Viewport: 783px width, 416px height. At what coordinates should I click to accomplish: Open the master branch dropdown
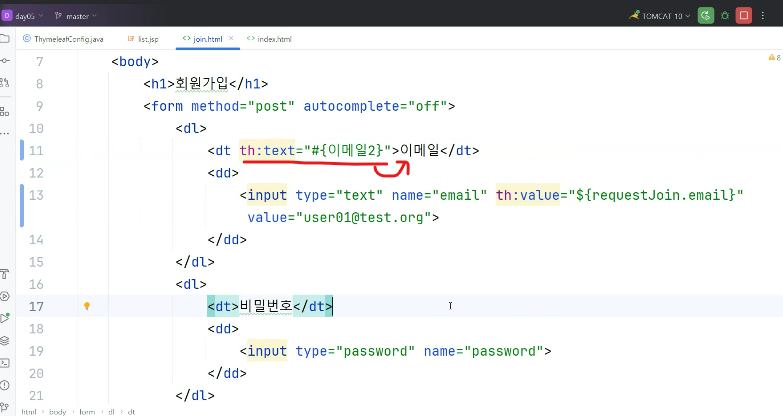point(75,16)
